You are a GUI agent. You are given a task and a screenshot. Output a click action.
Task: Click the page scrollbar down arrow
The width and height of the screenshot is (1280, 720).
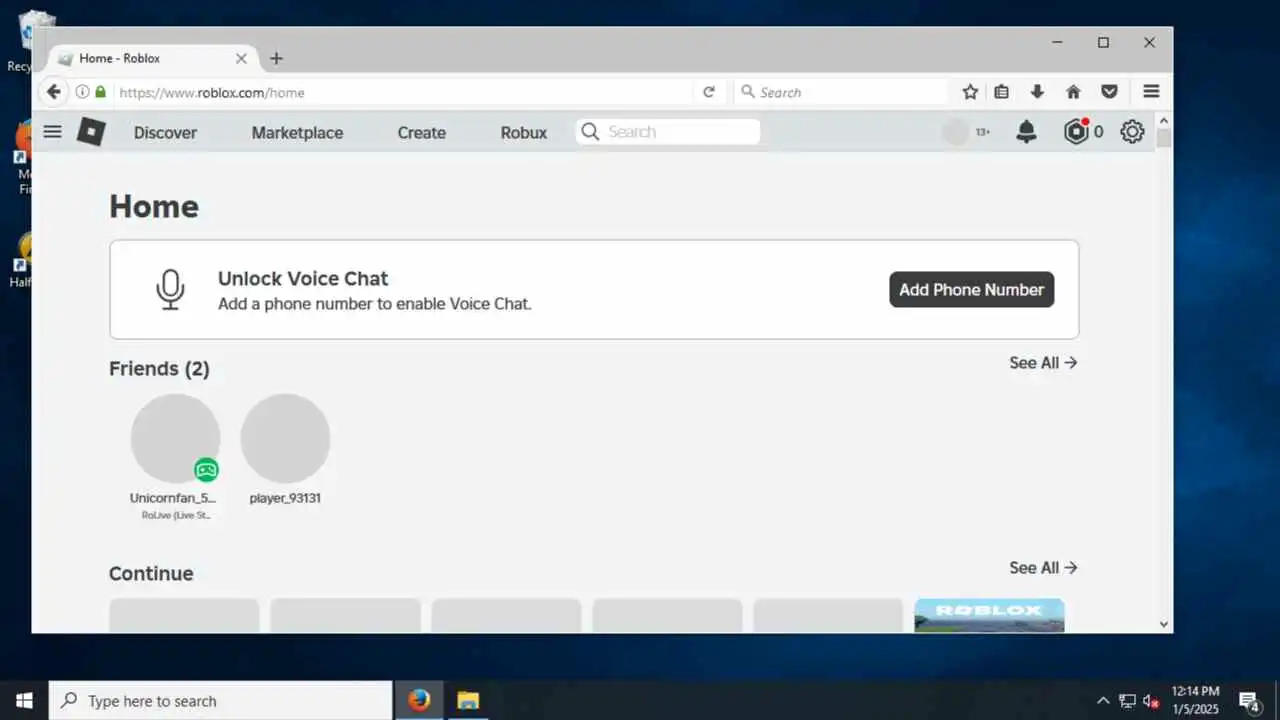coord(1163,624)
